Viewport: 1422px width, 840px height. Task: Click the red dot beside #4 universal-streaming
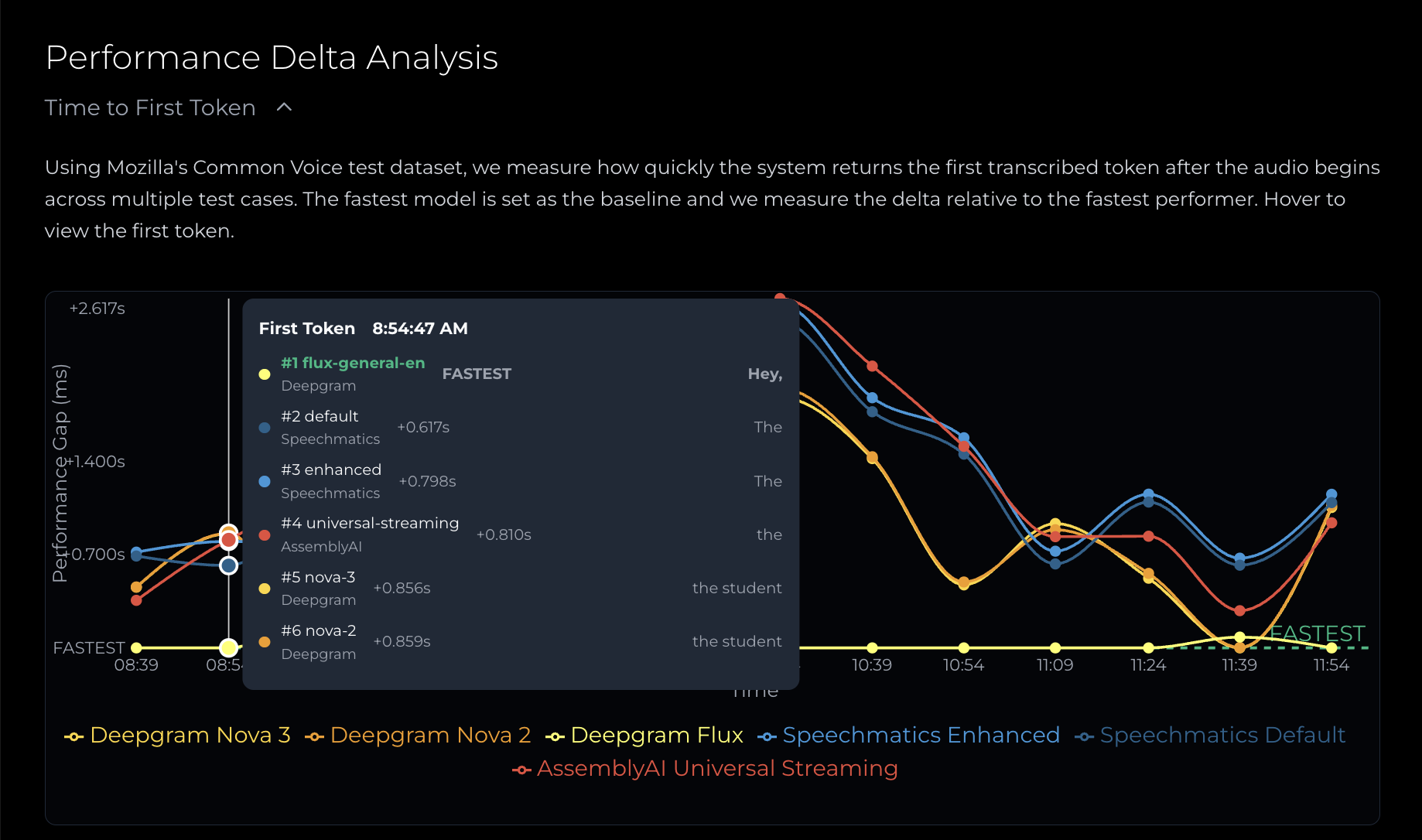point(265,535)
